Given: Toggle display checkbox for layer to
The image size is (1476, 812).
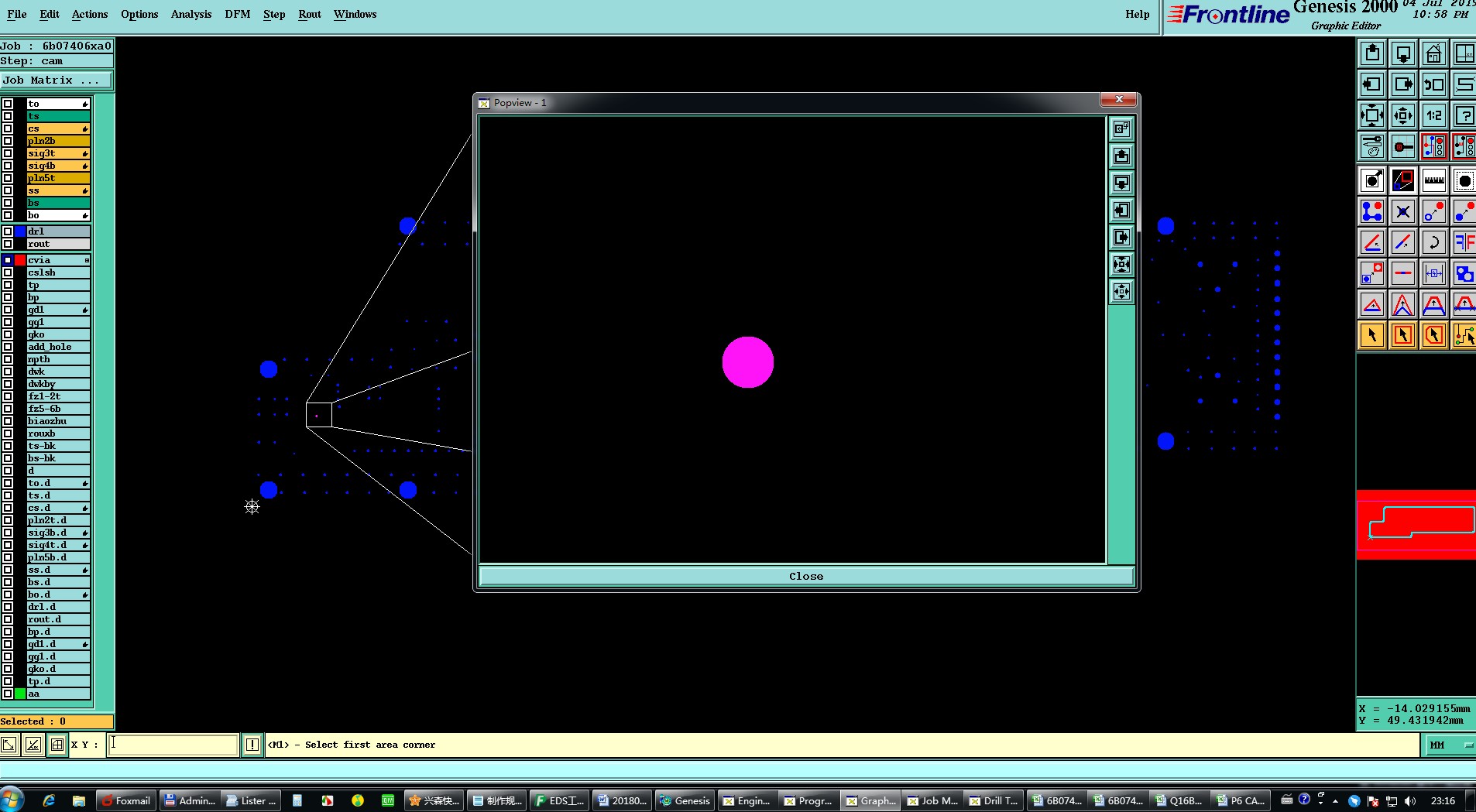Looking at the screenshot, I should pyautogui.click(x=8, y=104).
